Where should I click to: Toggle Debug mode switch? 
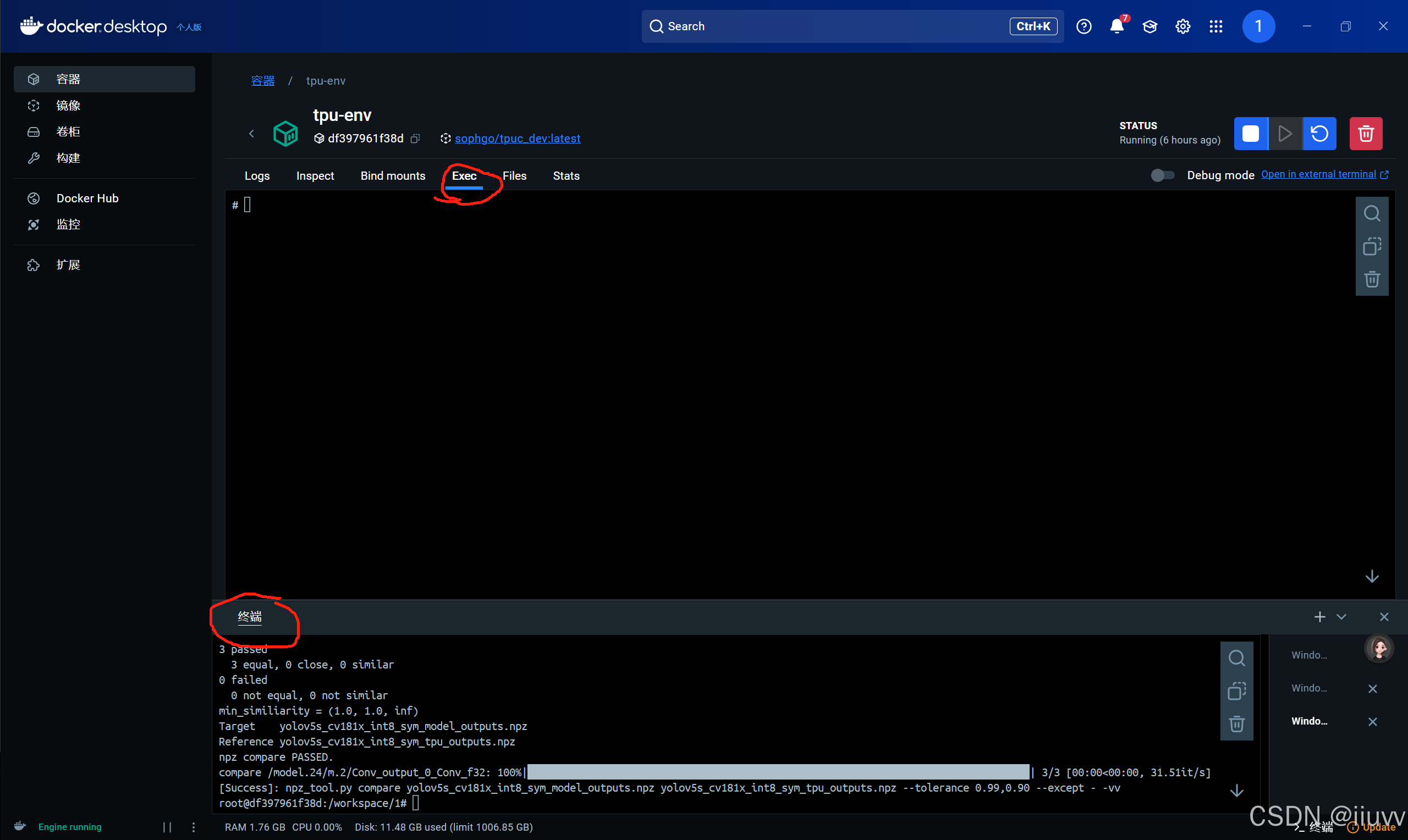pyautogui.click(x=1162, y=175)
